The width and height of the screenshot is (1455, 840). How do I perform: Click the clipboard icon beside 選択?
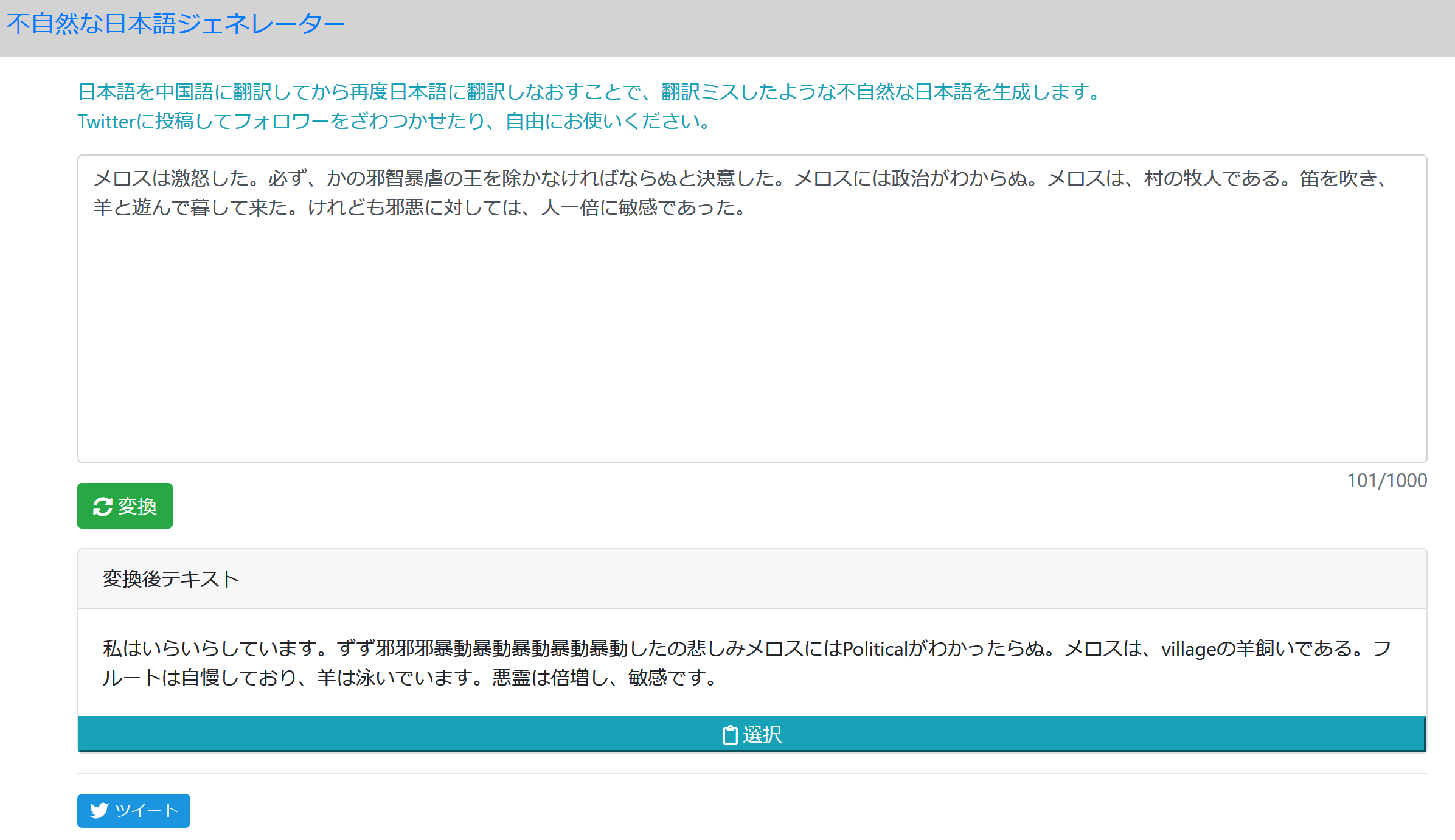point(729,735)
